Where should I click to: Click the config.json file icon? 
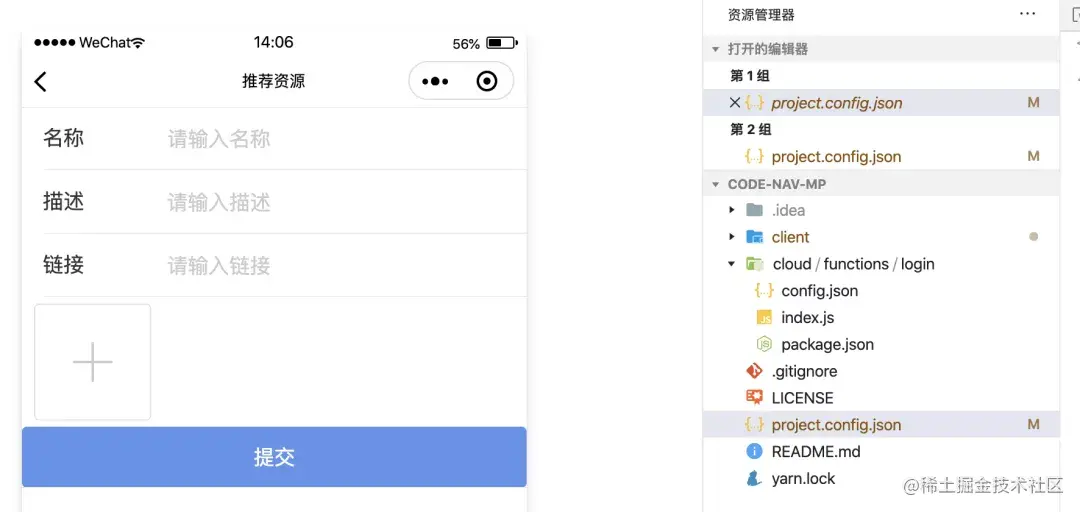point(764,291)
